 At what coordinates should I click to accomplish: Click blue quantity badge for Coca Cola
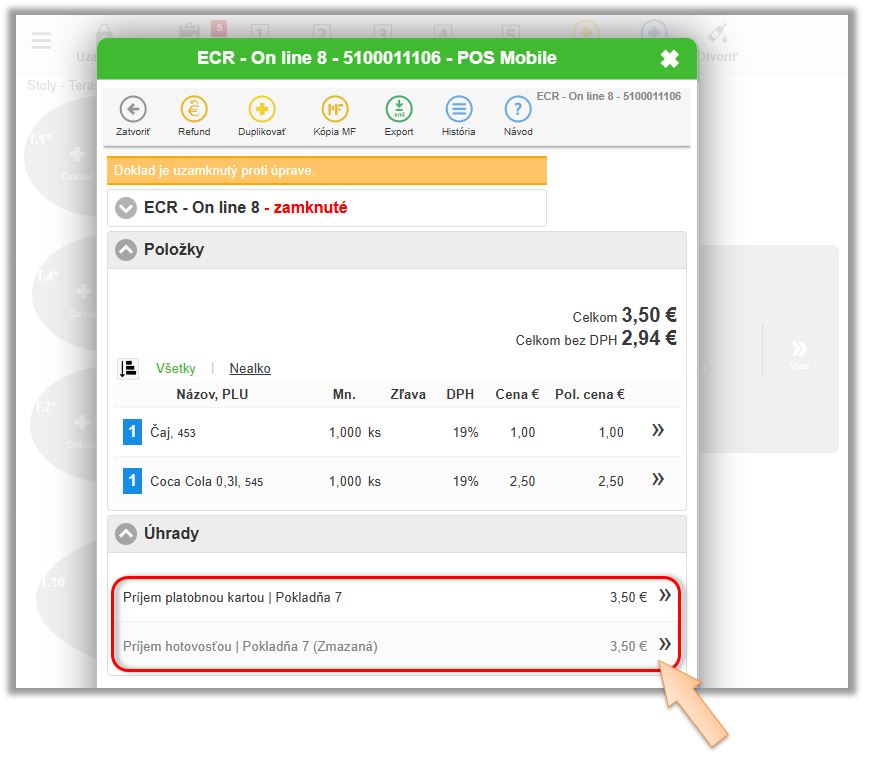tap(132, 481)
